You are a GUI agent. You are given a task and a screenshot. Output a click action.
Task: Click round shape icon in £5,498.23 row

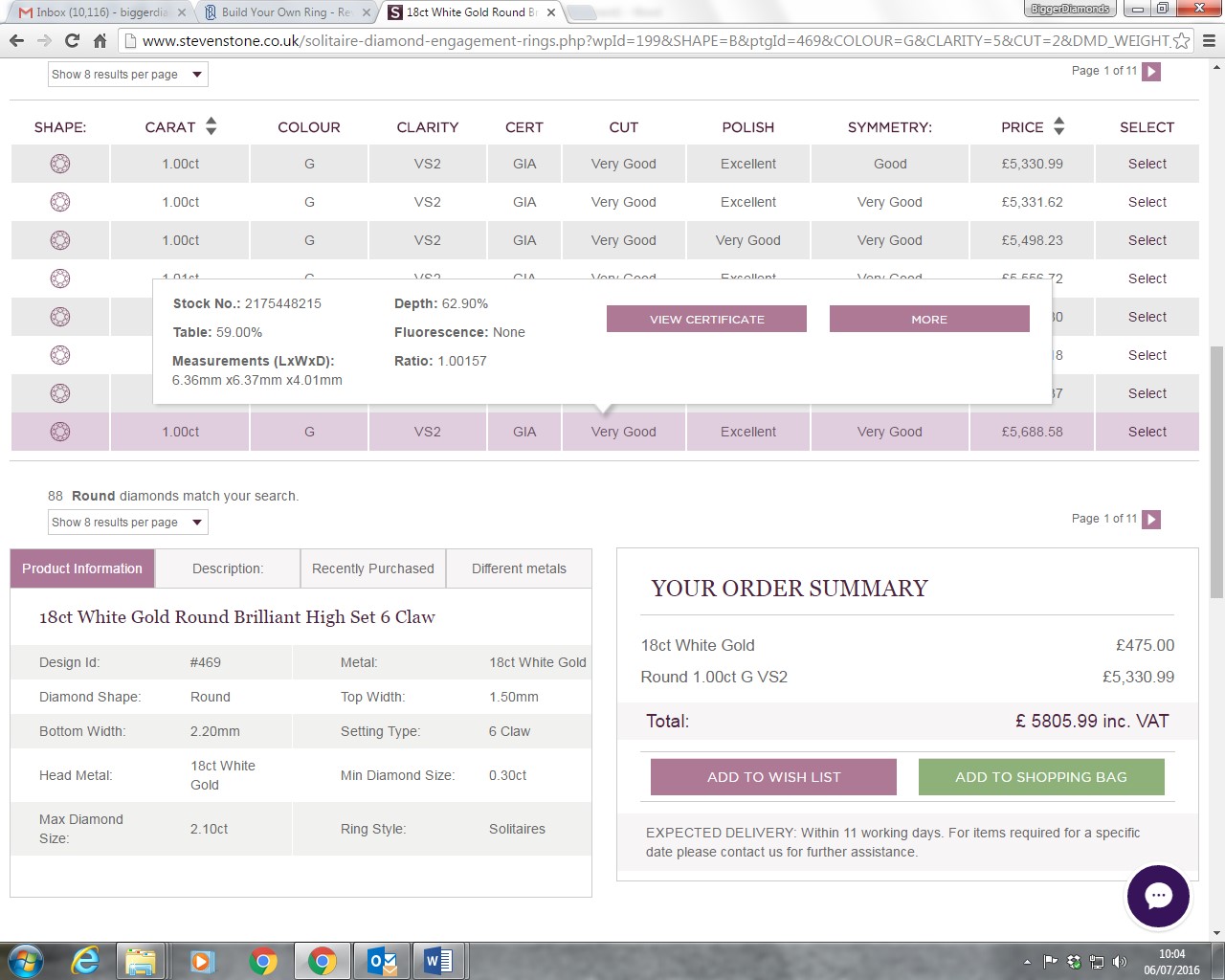coord(60,240)
